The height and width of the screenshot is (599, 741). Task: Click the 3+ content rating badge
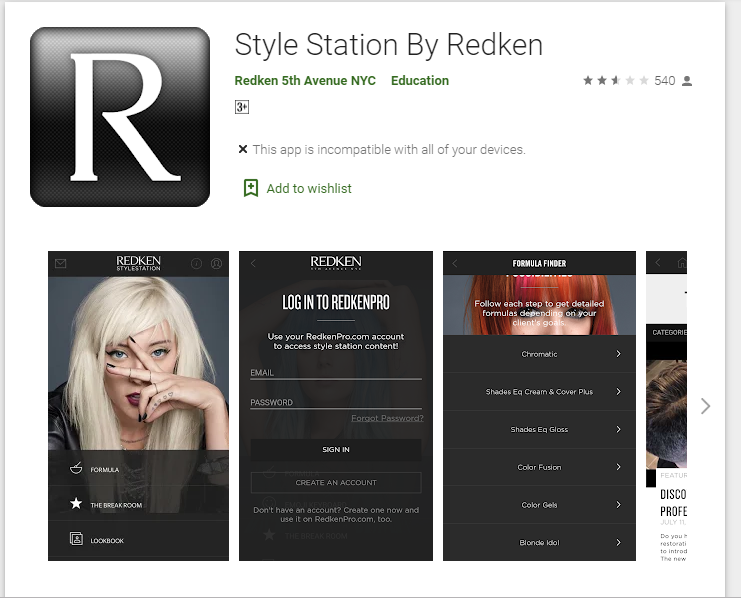242,107
